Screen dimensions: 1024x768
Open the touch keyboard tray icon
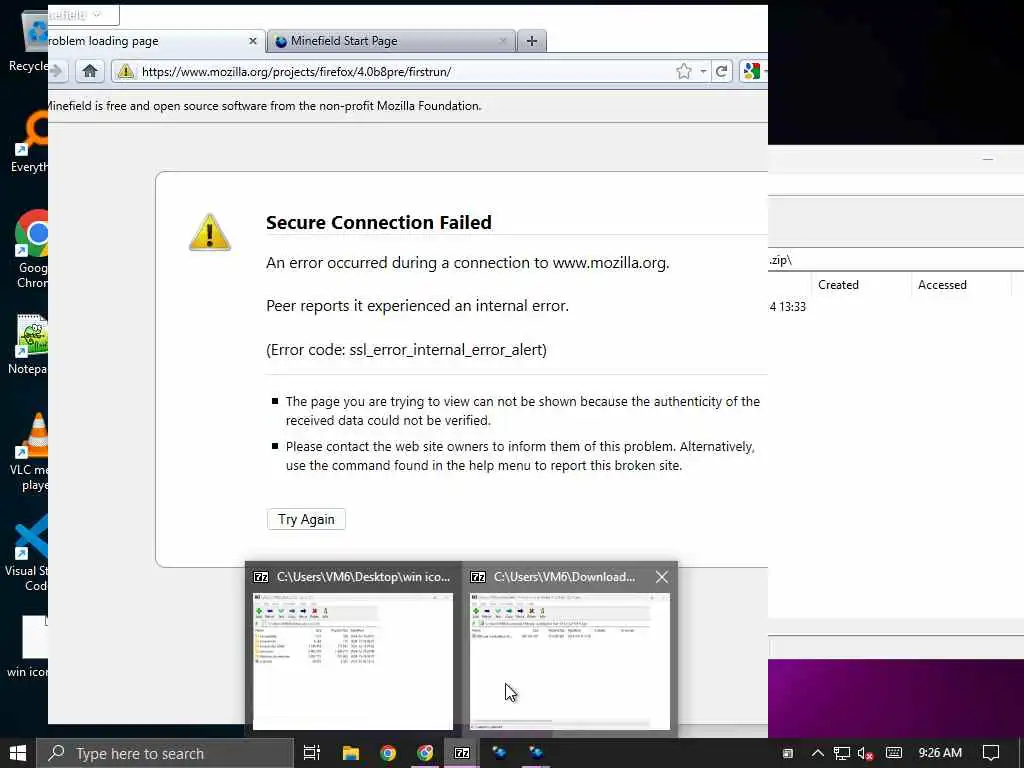point(893,753)
